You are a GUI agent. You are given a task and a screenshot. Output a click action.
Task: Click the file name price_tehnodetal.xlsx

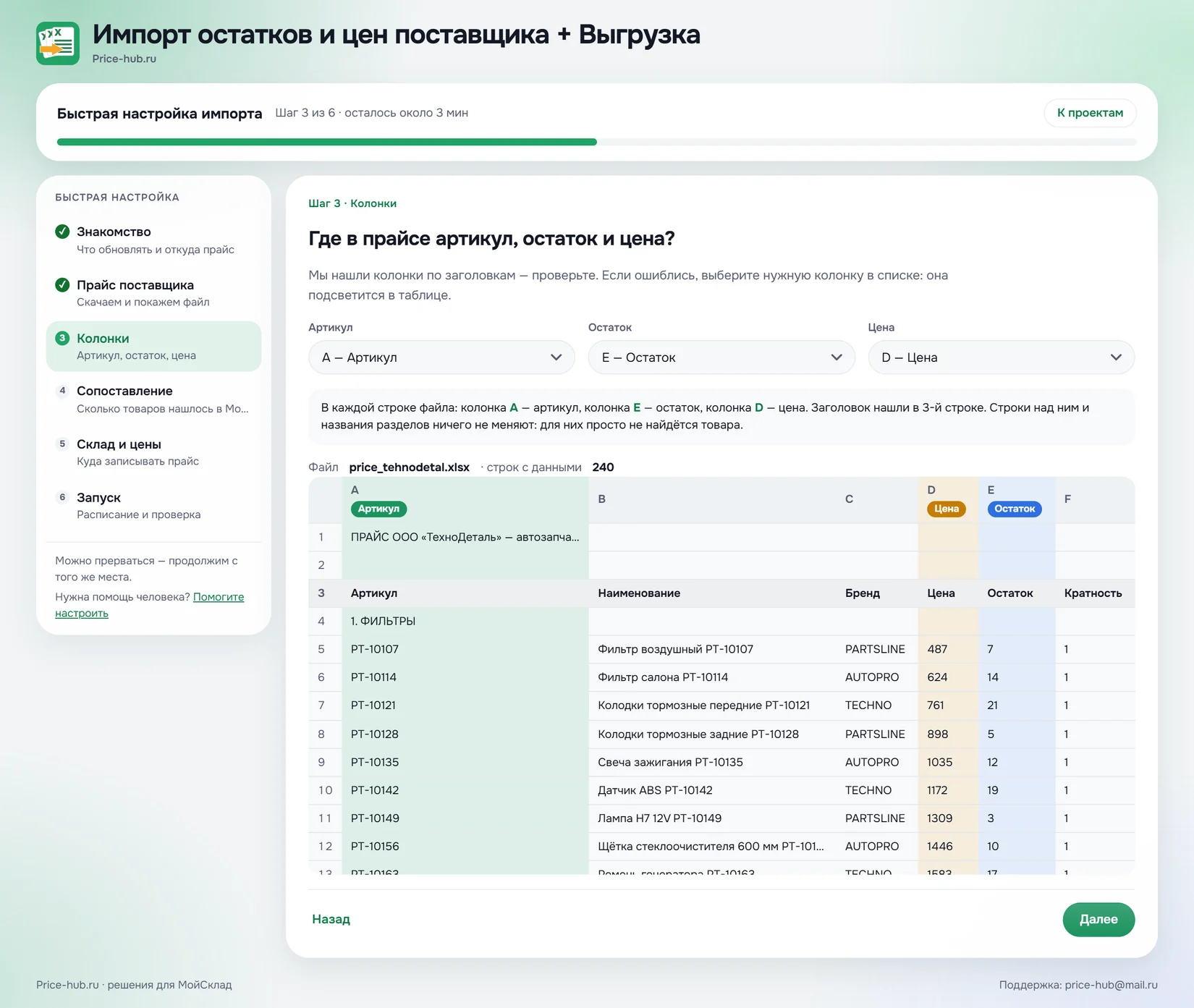(x=410, y=467)
